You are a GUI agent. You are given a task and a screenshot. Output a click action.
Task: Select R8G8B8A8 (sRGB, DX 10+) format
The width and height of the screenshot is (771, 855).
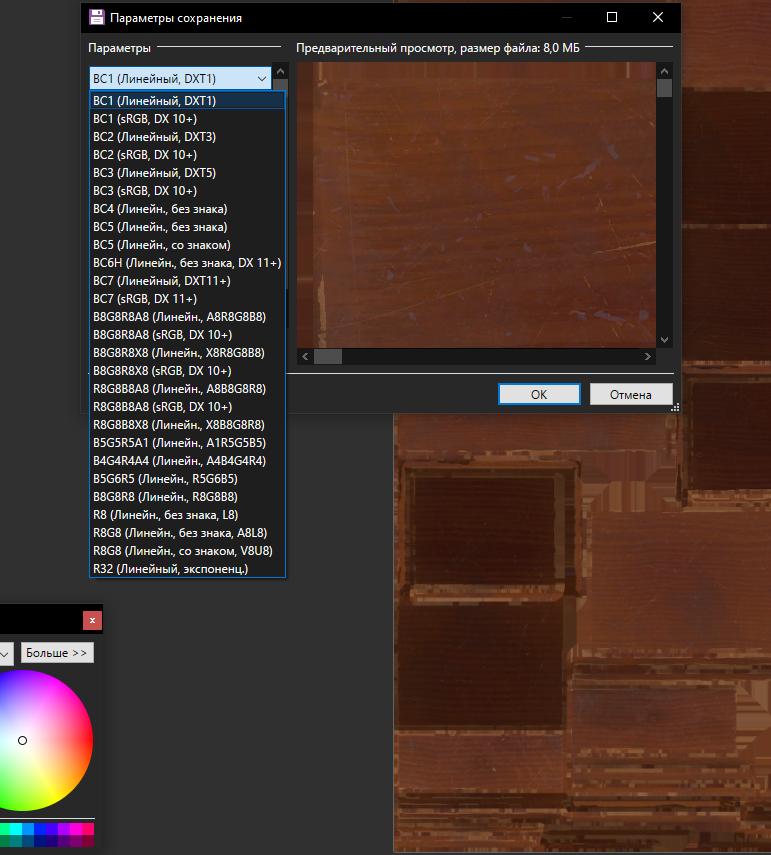(x=162, y=407)
